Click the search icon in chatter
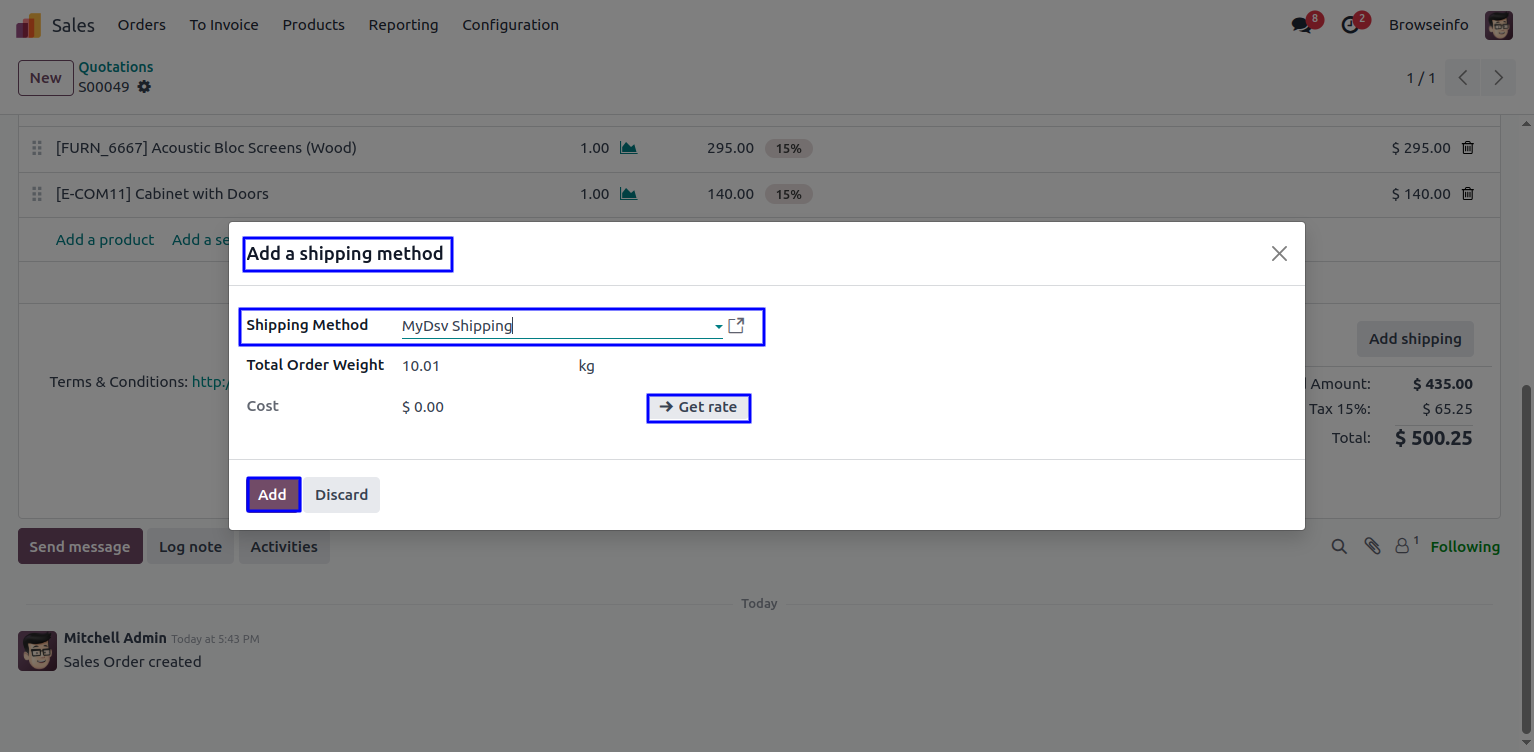1534x752 pixels. pyautogui.click(x=1339, y=546)
